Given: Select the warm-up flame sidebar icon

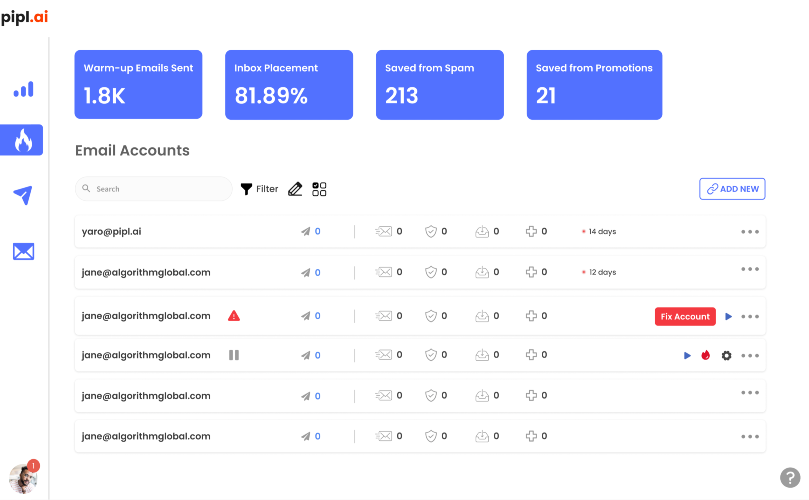Looking at the screenshot, I should click(x=22, y=140).
